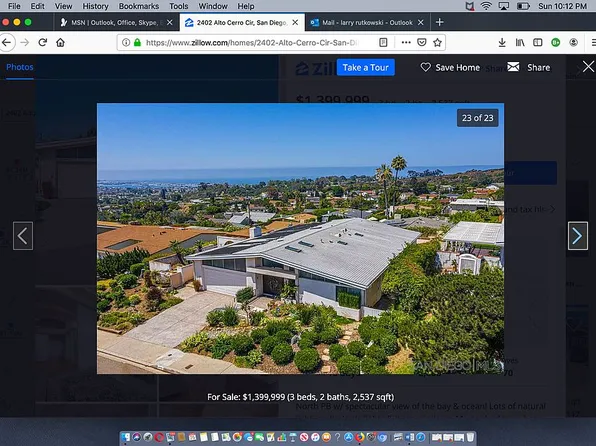Image resolution: width=596 pixels, height=446 pixels.
Task: Open the History menu
Action: tap(95, 6)
